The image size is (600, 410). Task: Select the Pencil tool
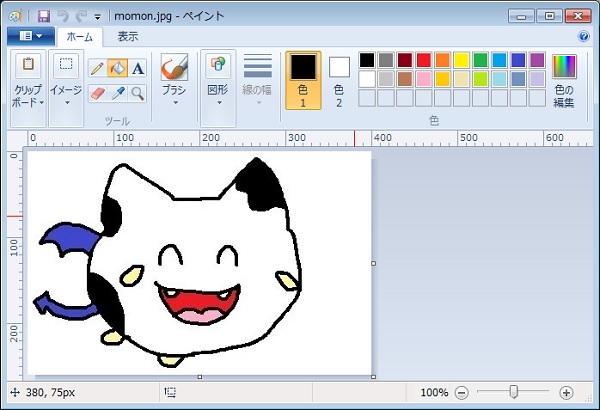(x=98, y=69)
